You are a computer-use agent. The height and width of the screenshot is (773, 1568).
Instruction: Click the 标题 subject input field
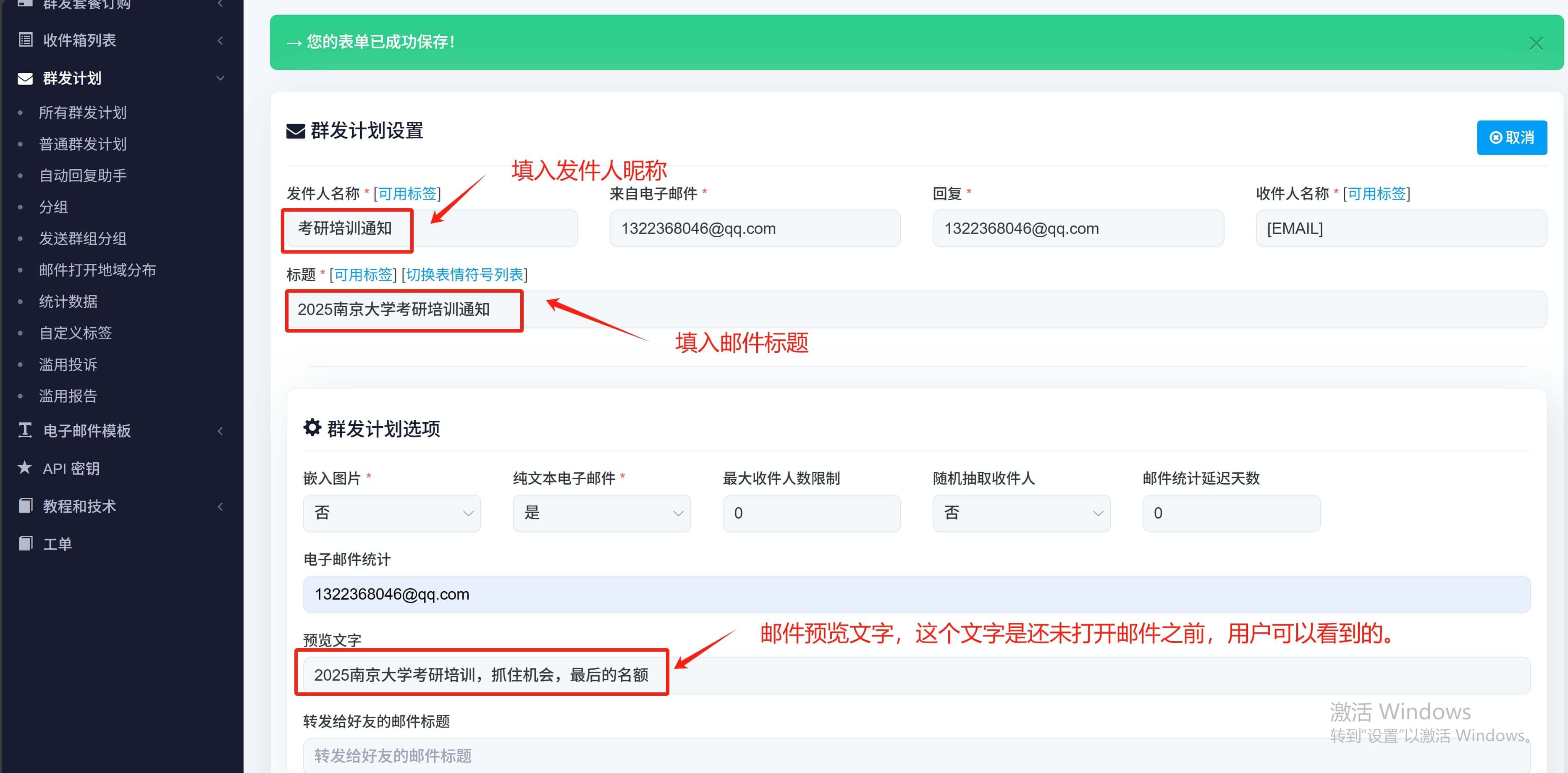pos(916,309)
